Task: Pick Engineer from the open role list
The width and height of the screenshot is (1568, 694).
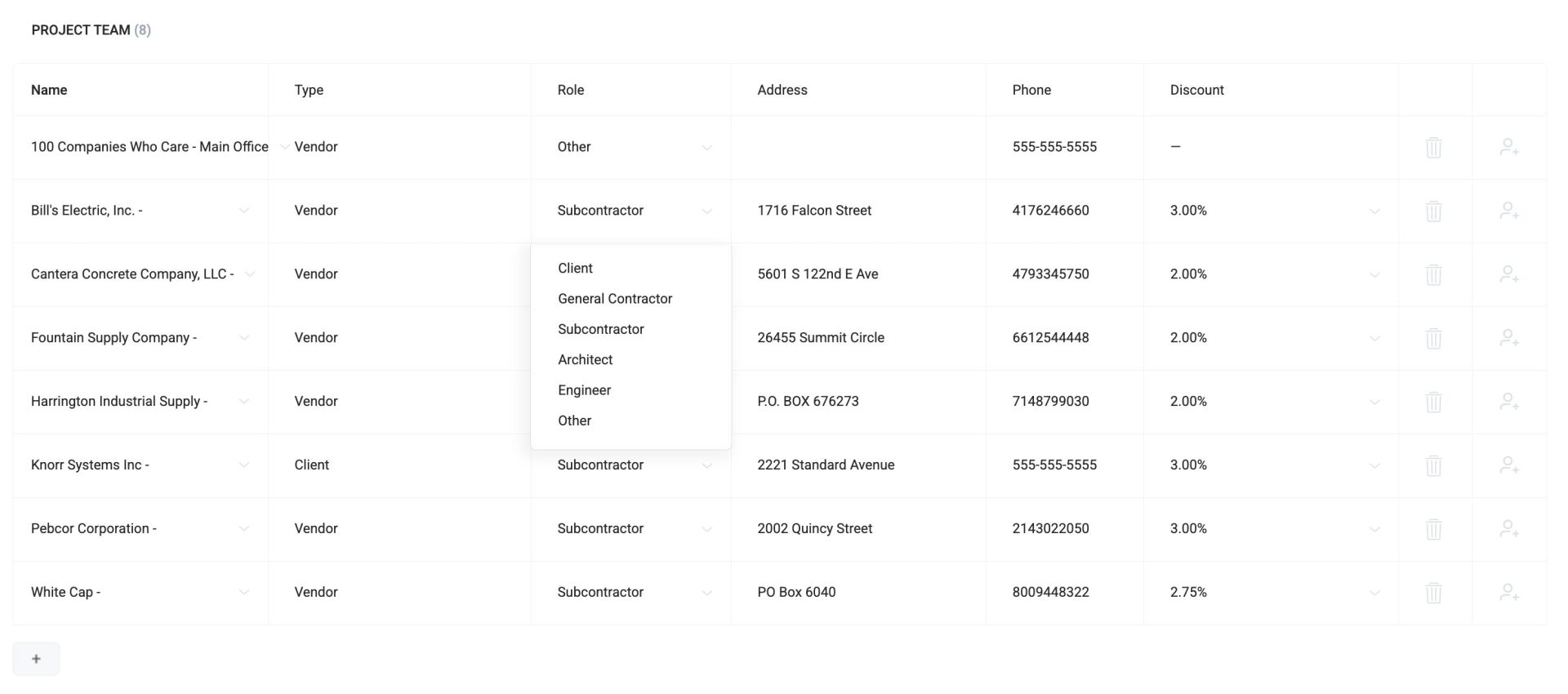Action: pos(585,390)
